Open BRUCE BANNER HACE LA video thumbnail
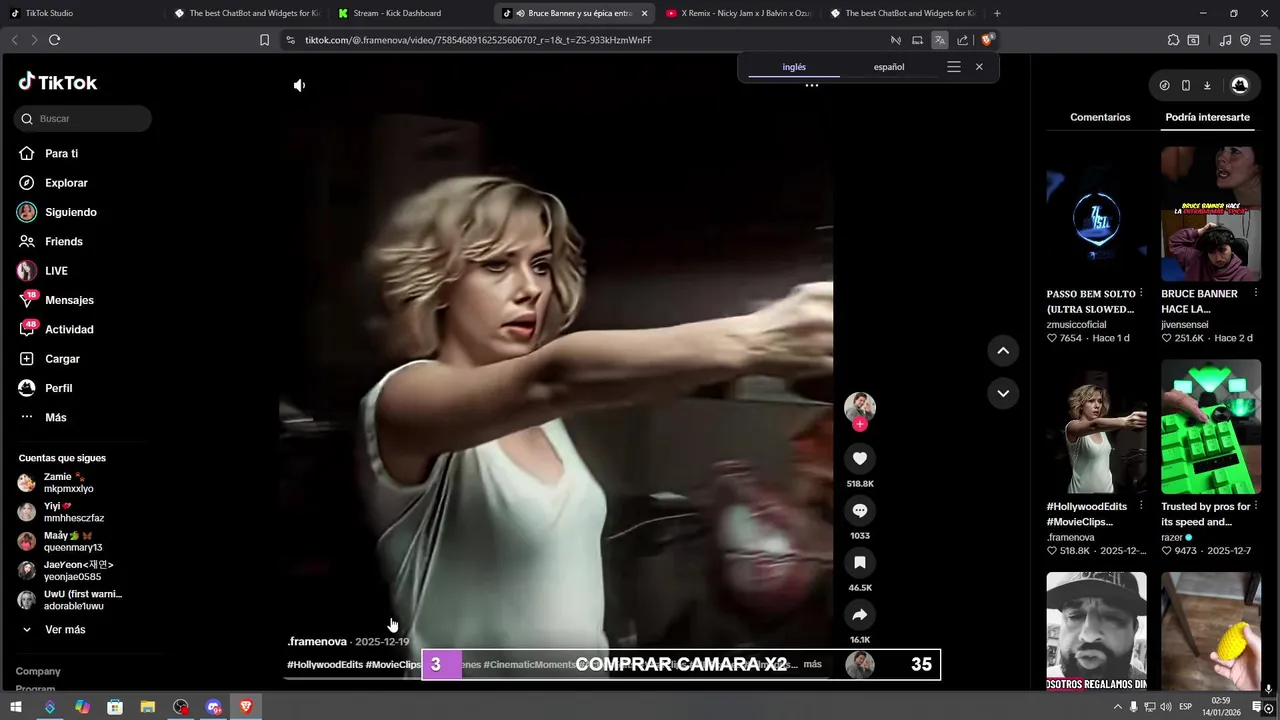 click(1211, 214)
